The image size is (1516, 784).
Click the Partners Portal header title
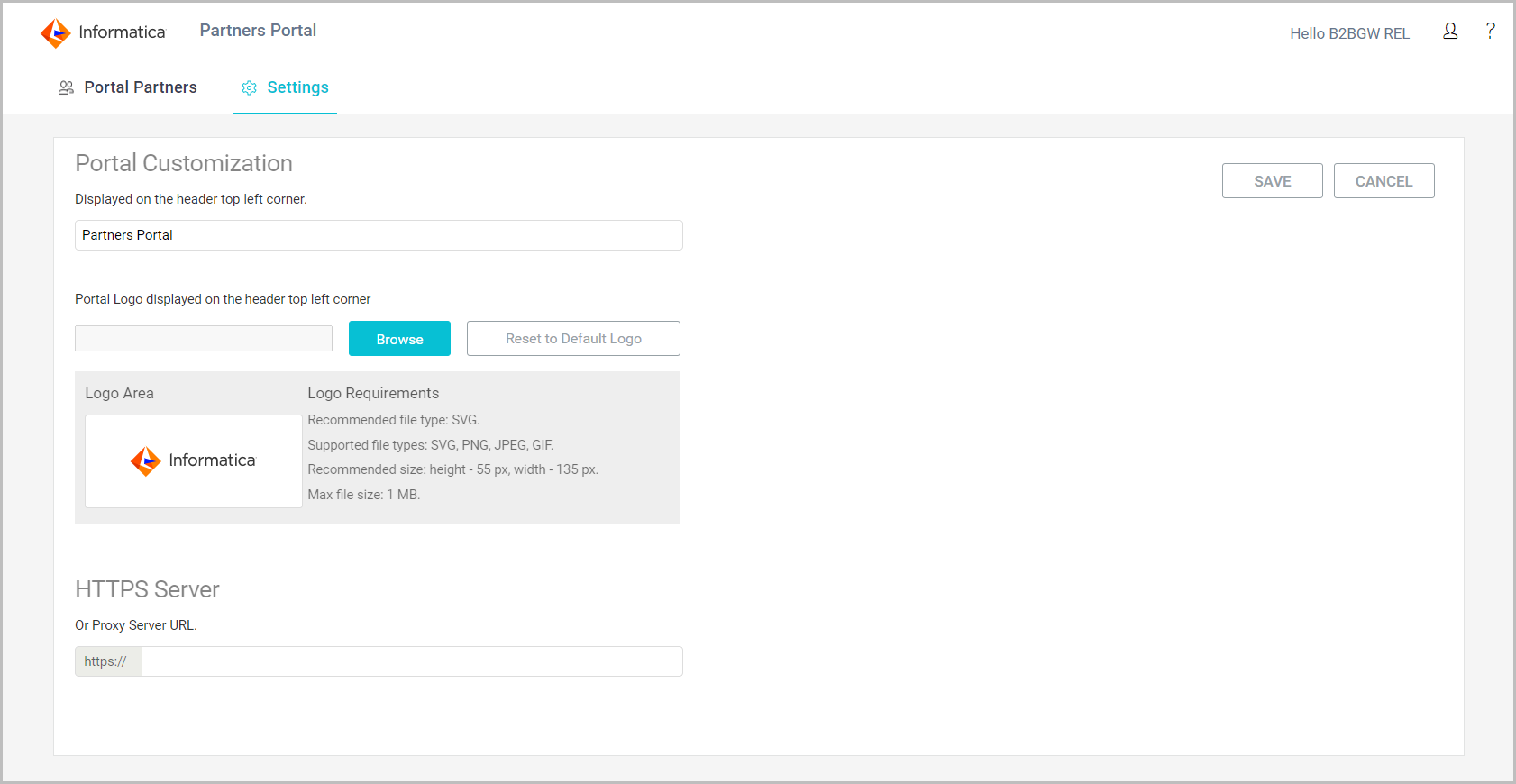[258, 31]
